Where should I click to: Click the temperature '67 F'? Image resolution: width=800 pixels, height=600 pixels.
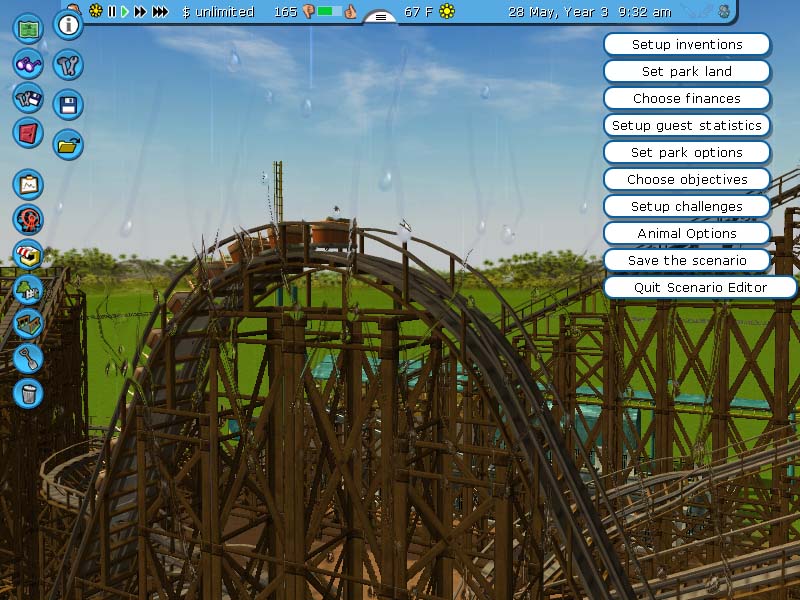click(x=418, y=11)
